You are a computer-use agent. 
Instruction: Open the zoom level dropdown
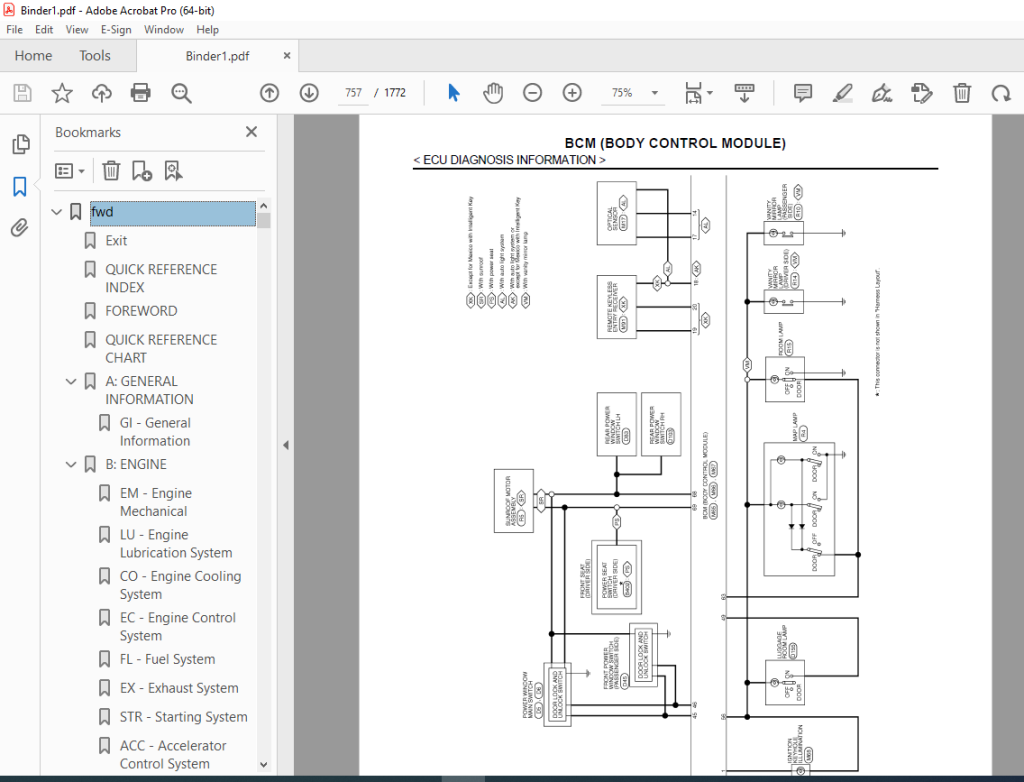(654, 93)
